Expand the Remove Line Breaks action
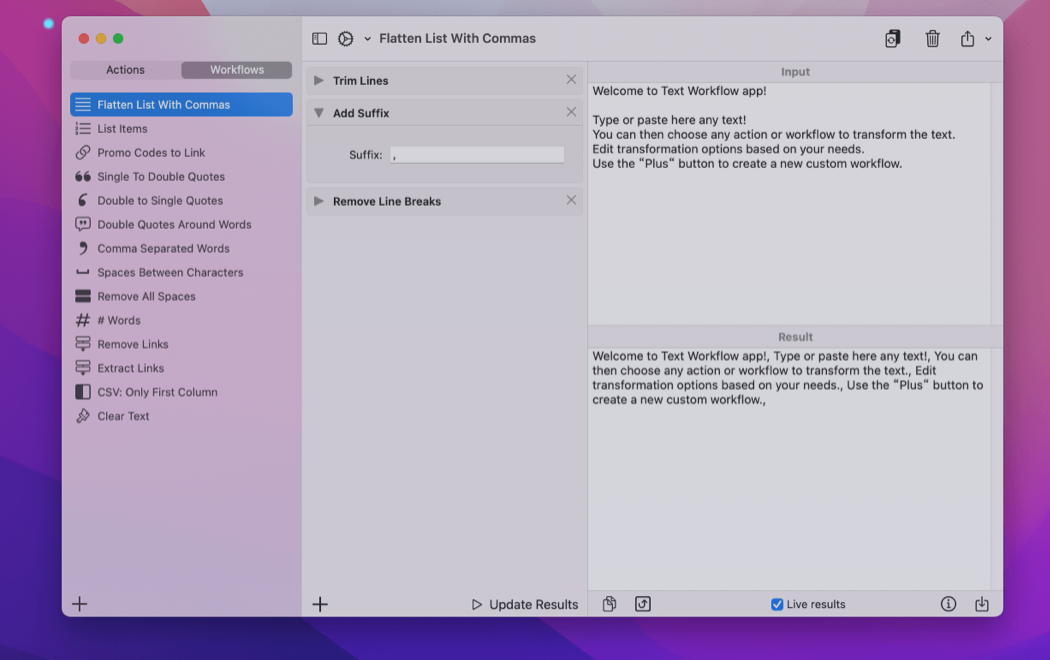Image resolution: width=1050 pixels, height=660 pixels. [x=319, y=201]
